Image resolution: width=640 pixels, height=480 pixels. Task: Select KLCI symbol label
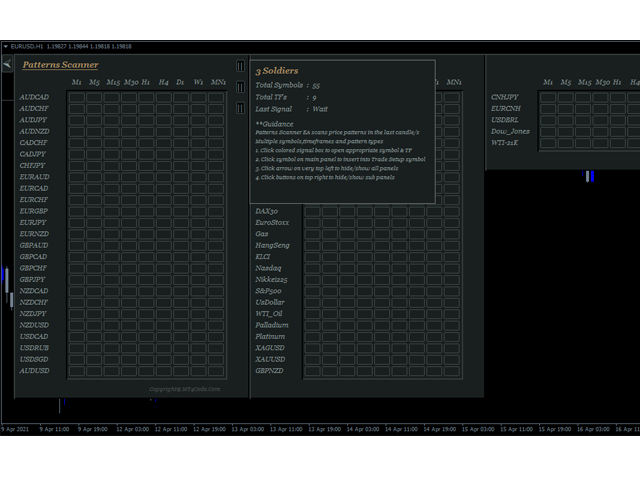(263, 257)
